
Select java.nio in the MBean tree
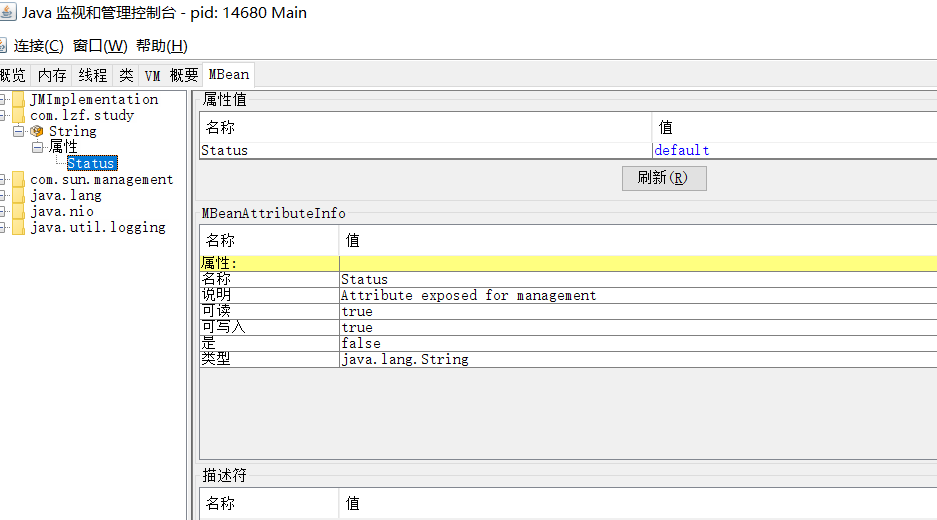62,212
